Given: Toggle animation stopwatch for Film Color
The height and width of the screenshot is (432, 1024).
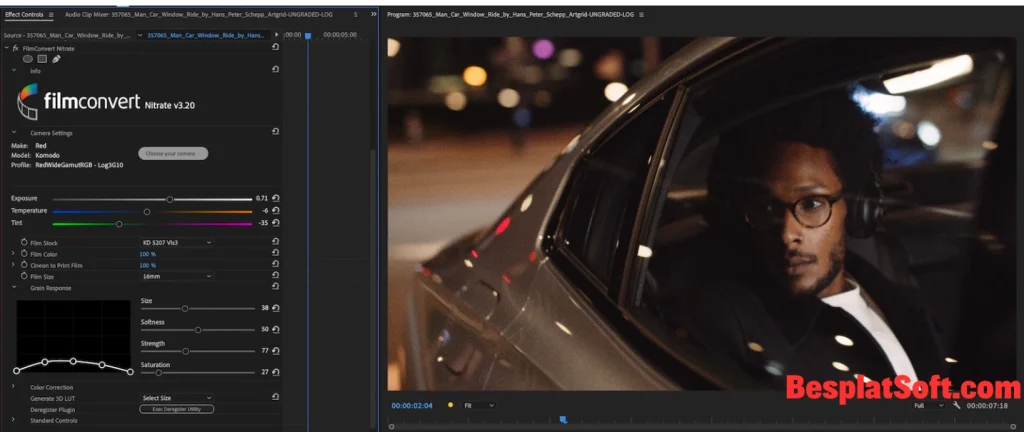Looking at the screenshot, I should click(x=24, y=254).
